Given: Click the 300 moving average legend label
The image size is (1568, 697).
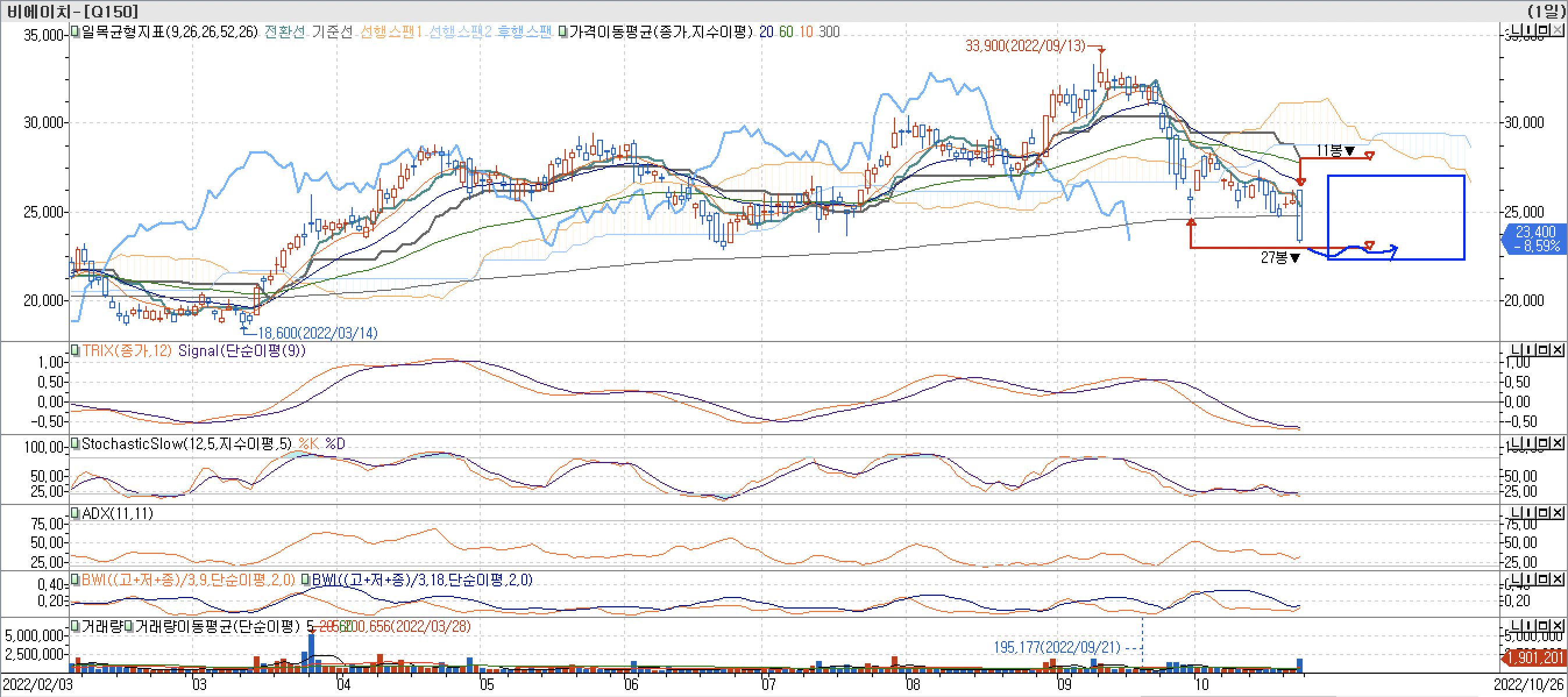Looking at the screenshot, I should [x=828, y=31].
